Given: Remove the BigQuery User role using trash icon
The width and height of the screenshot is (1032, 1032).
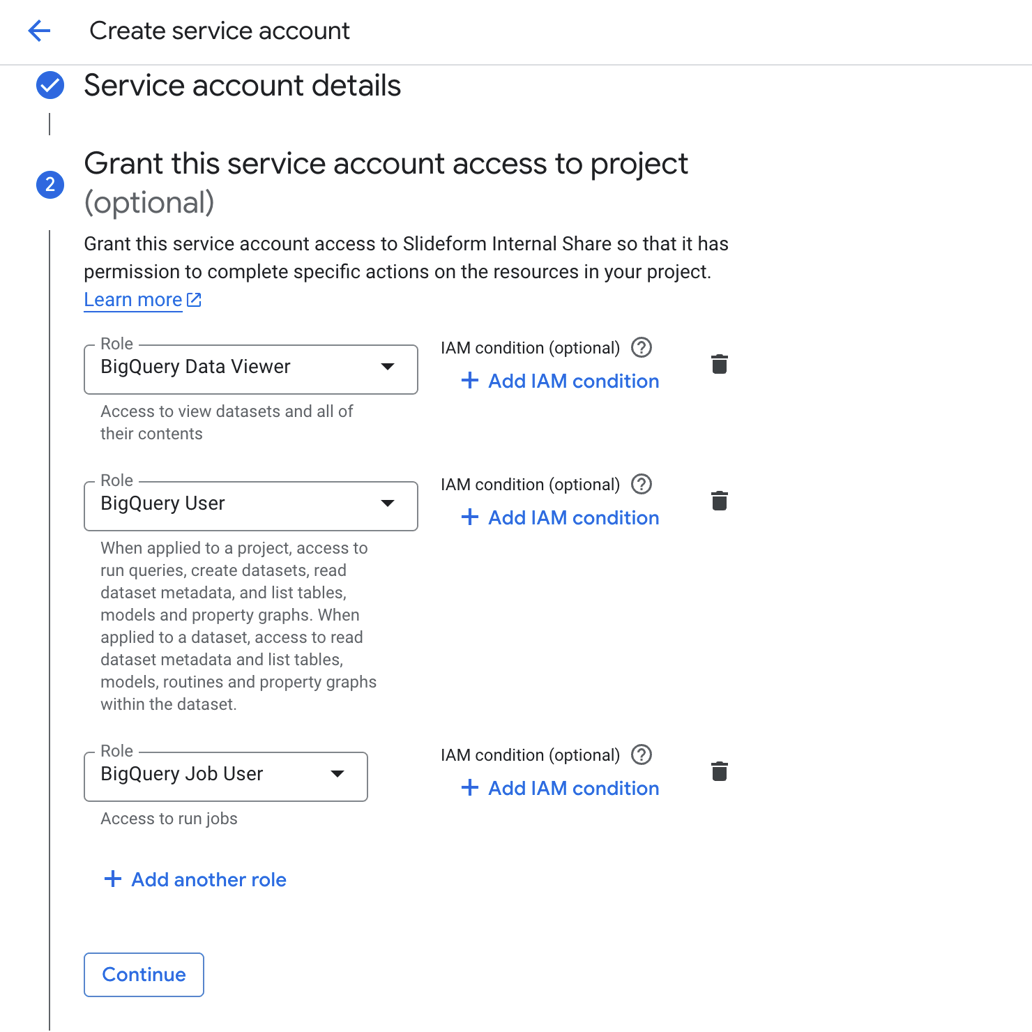Looking at the screenshot, I should (x=719, y=500).
